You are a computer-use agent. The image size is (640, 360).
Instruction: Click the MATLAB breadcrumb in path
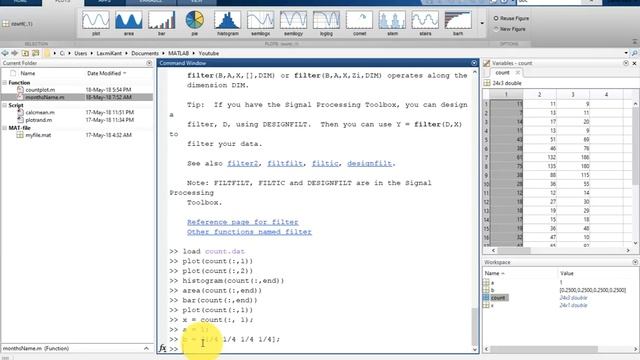tap(178, 53)
